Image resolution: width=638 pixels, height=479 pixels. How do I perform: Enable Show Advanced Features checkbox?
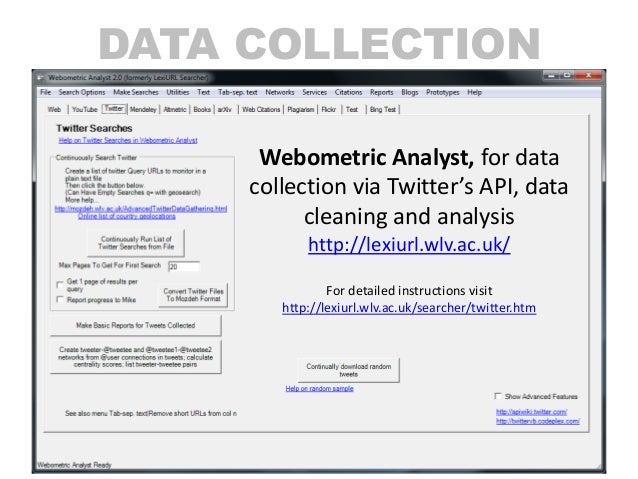[498, 396]
